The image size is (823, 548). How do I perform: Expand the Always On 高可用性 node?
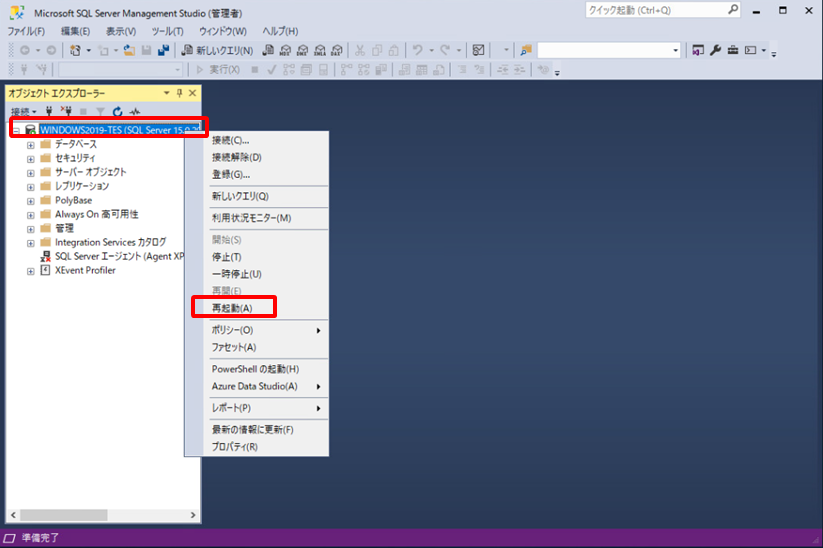click(30, 215)
